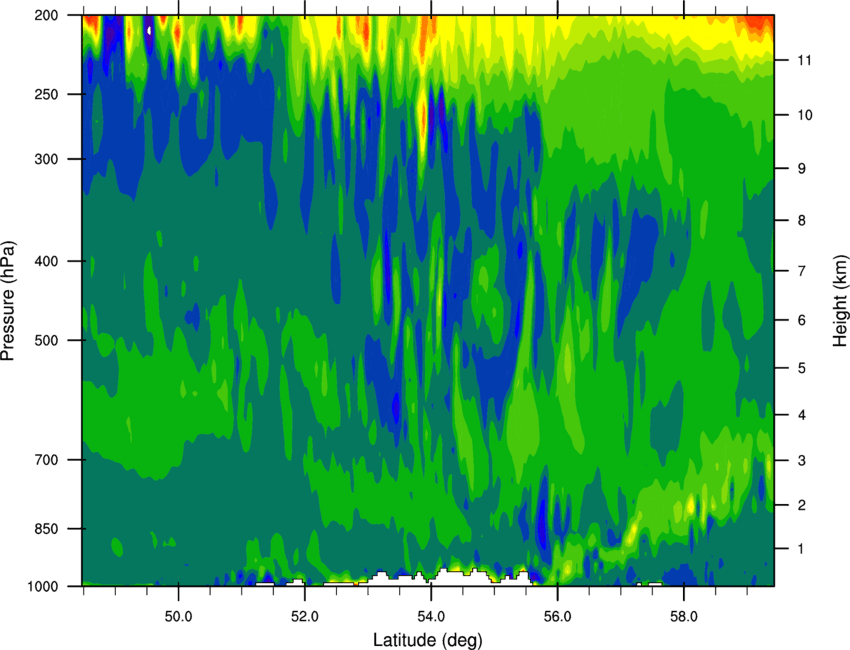Click the 58.0 latitude tick label

pos(684,616)
